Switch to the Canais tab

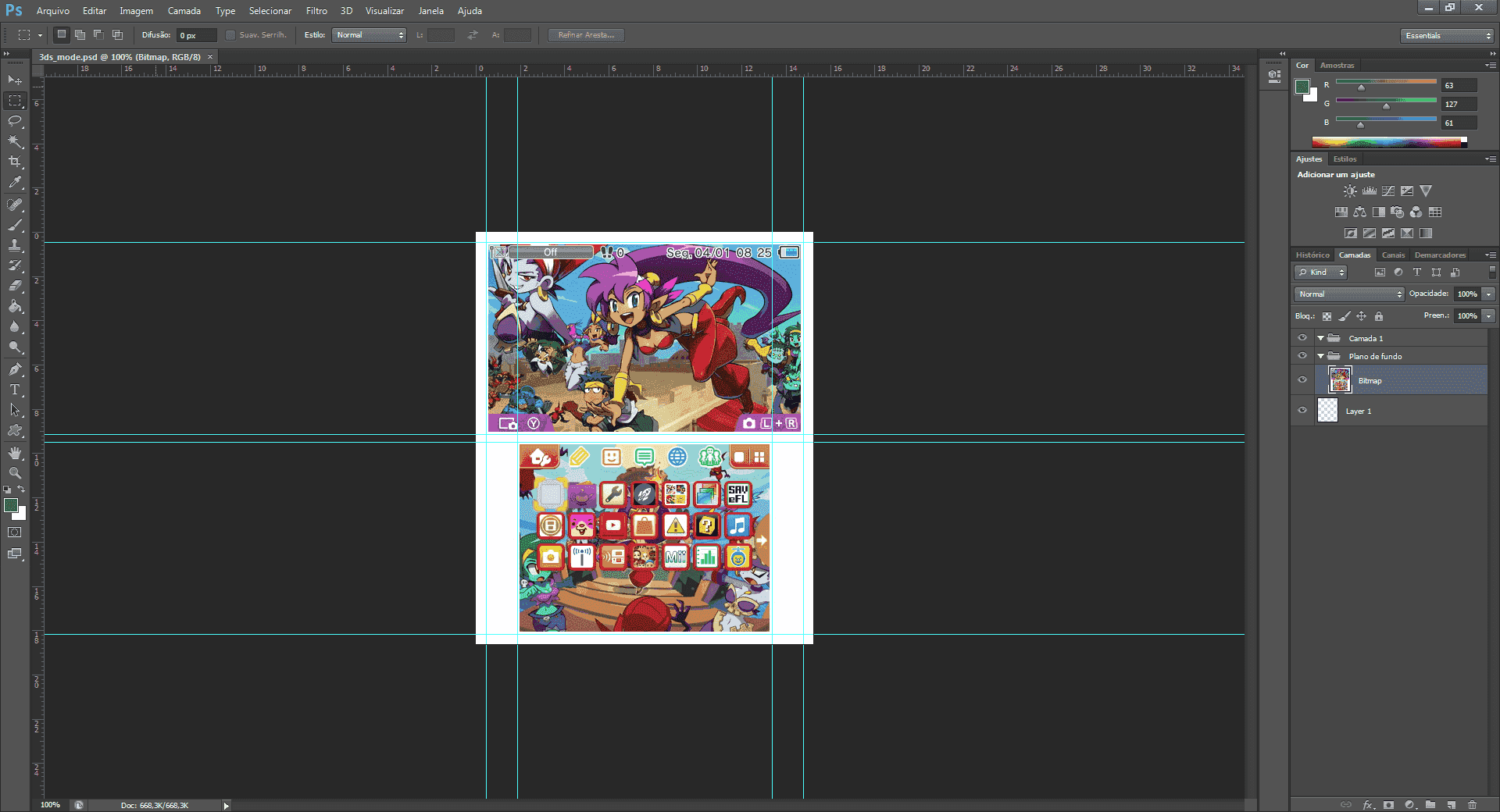1393,255
